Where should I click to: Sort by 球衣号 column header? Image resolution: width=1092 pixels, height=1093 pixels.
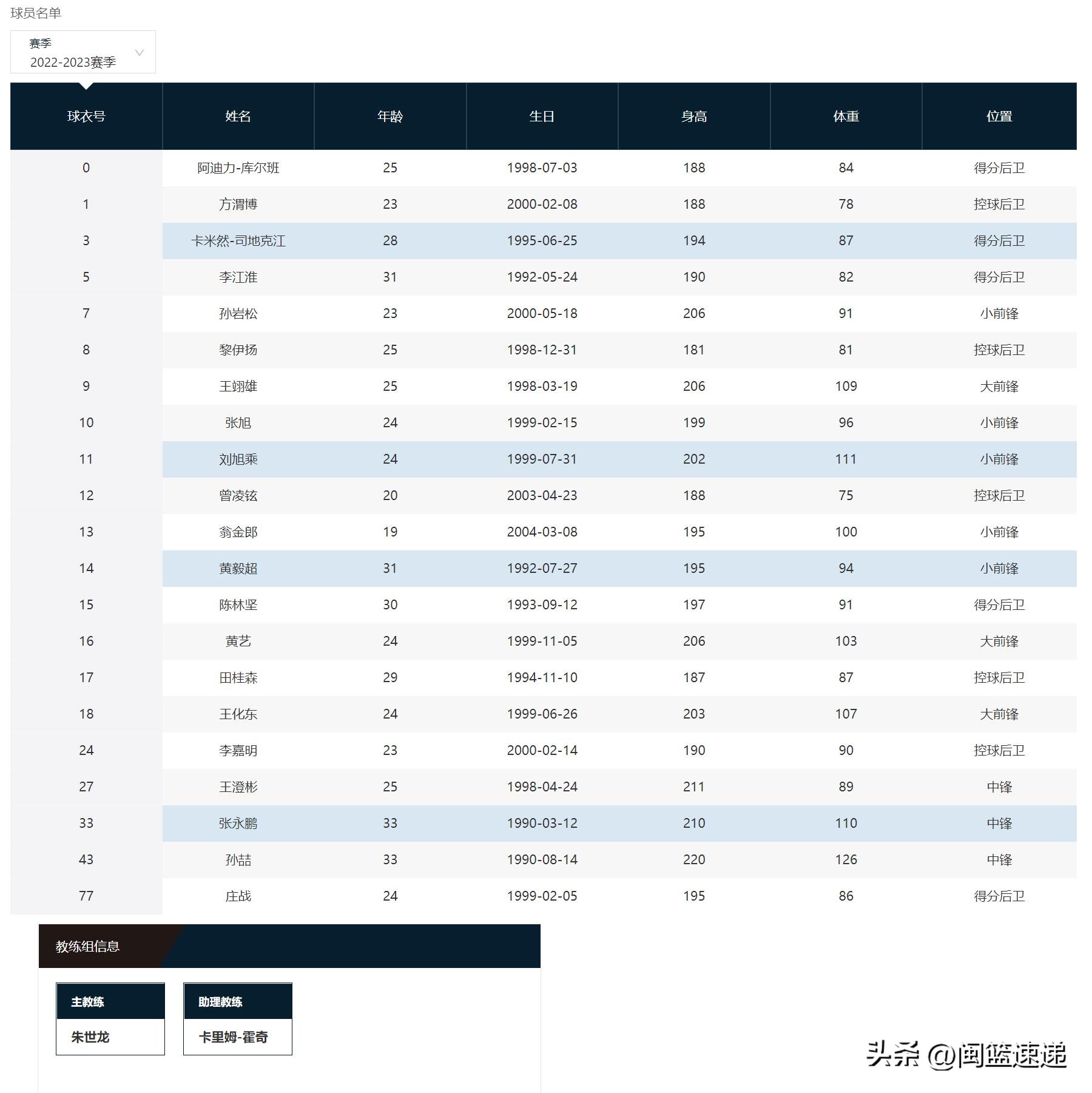[x=86, y=116]
